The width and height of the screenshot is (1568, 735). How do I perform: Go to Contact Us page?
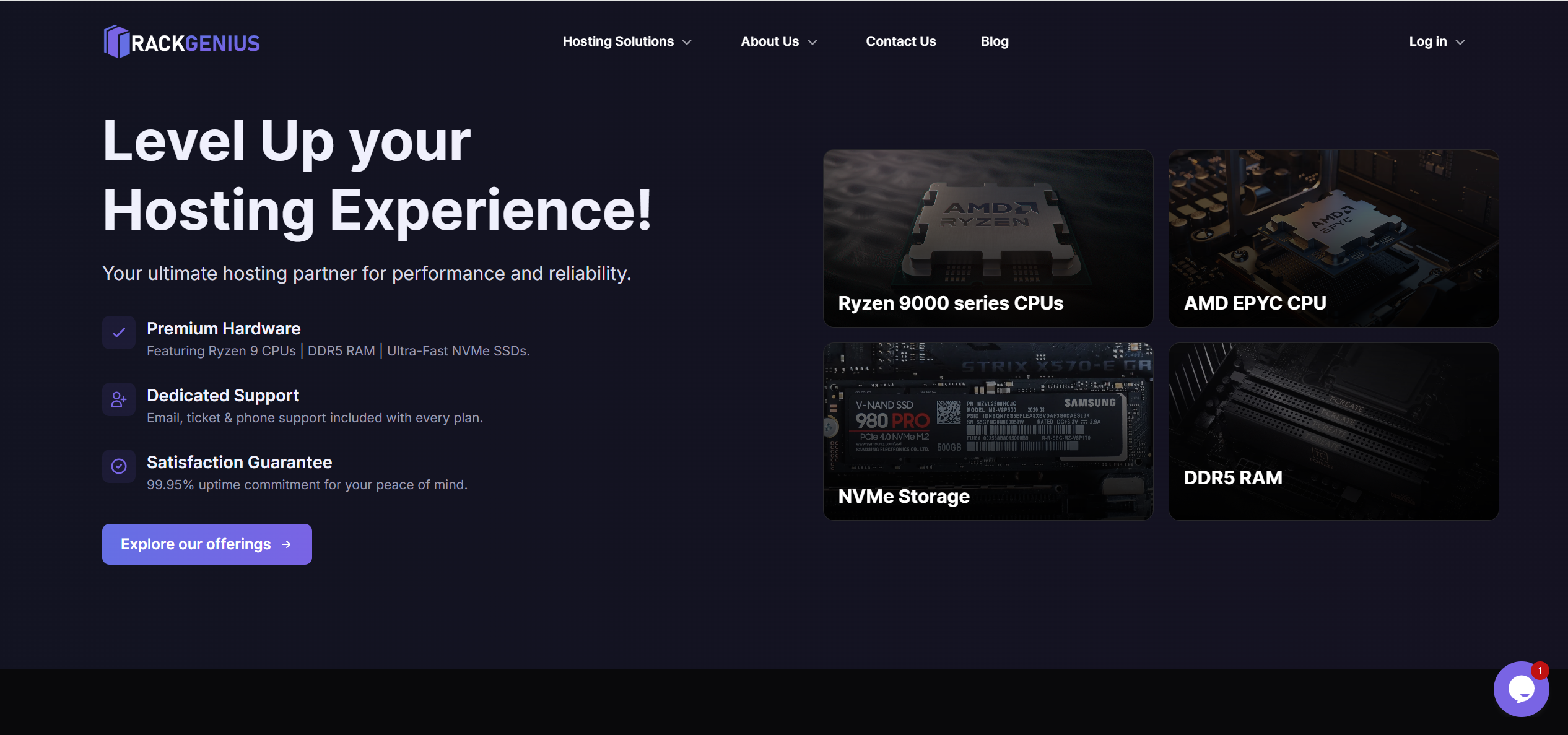point(900,41)
